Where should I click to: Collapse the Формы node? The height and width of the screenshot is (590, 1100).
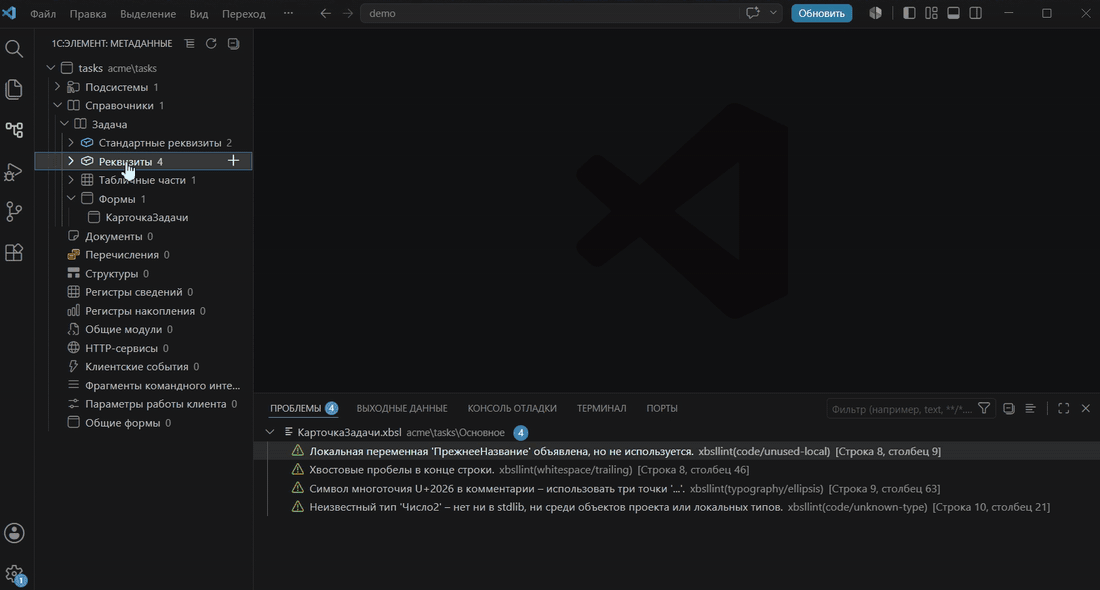coord(71,199)
